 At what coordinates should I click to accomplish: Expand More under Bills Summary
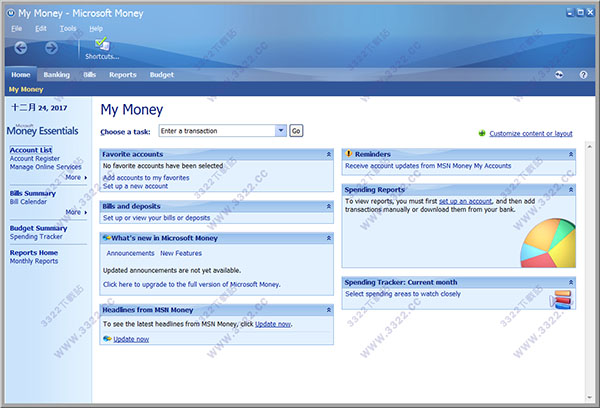click(76, 212)
